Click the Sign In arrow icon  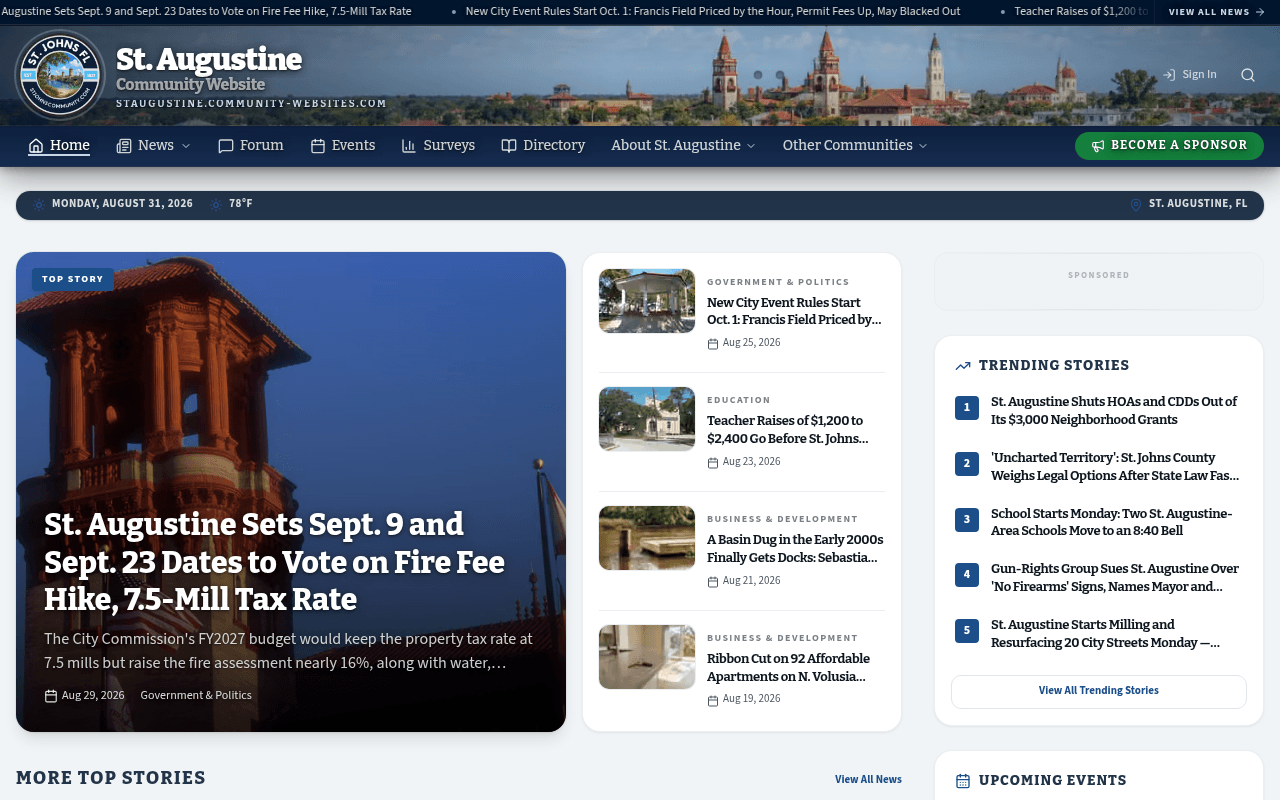[1169, 75]
